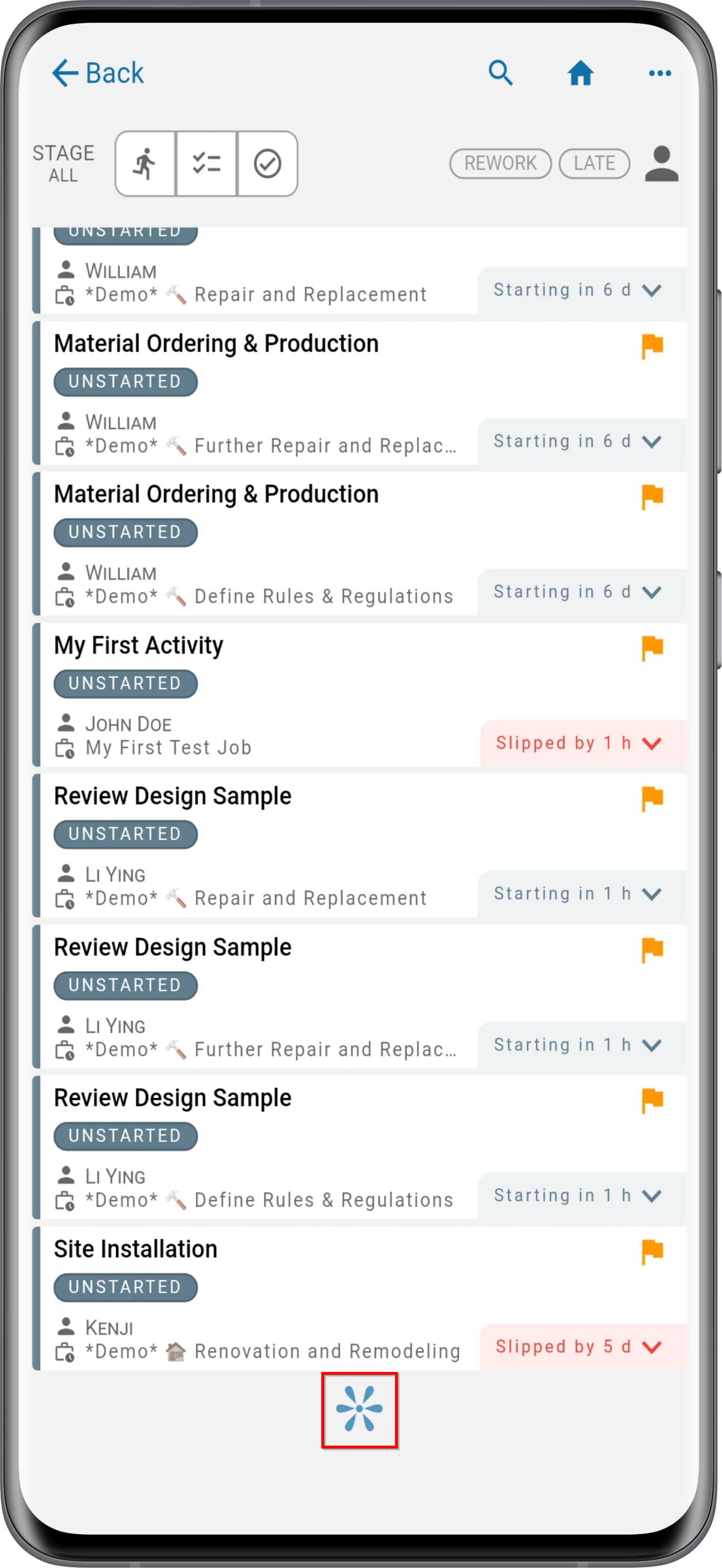
Task: Open Material Ordering & Production for Define Rules
Action: tap(216, 495)
